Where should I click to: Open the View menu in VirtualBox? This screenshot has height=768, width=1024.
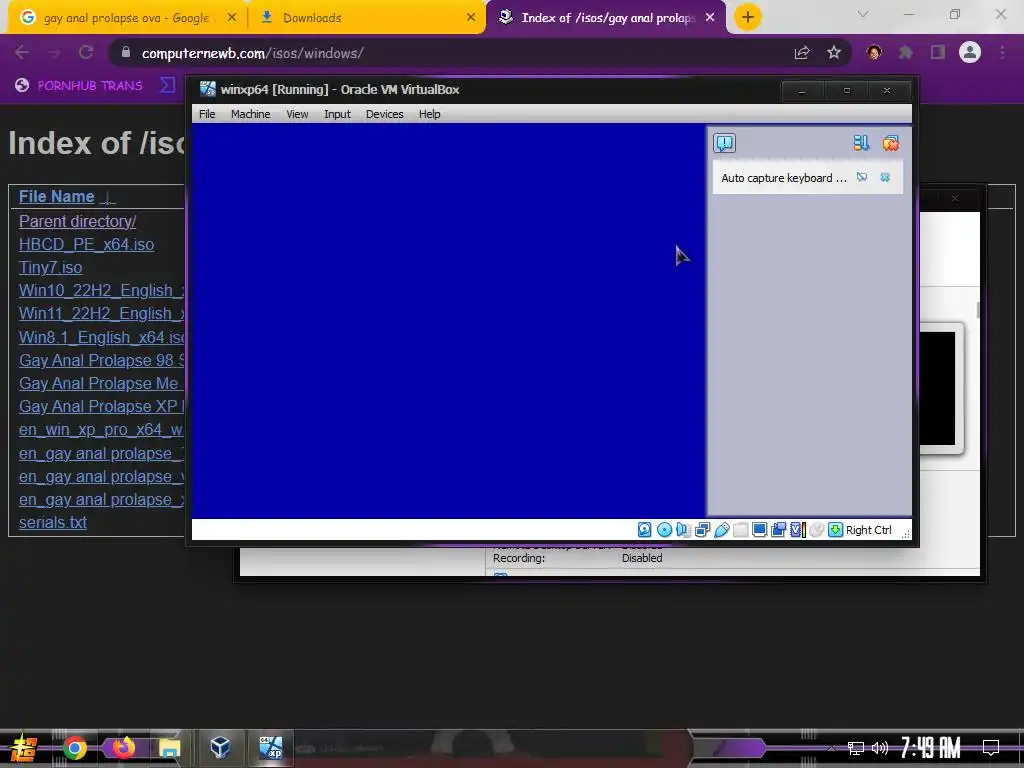[297, 114]
